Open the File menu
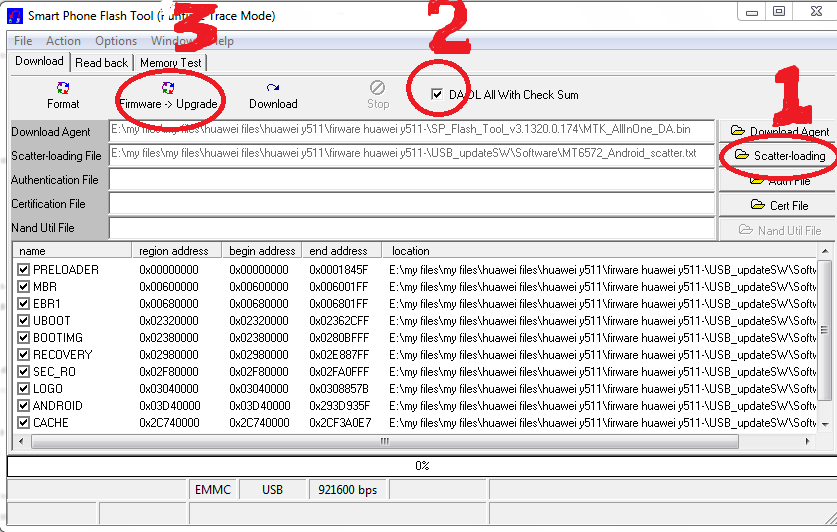The width and height of the screenshot is (837, 532). click(23, 41)
